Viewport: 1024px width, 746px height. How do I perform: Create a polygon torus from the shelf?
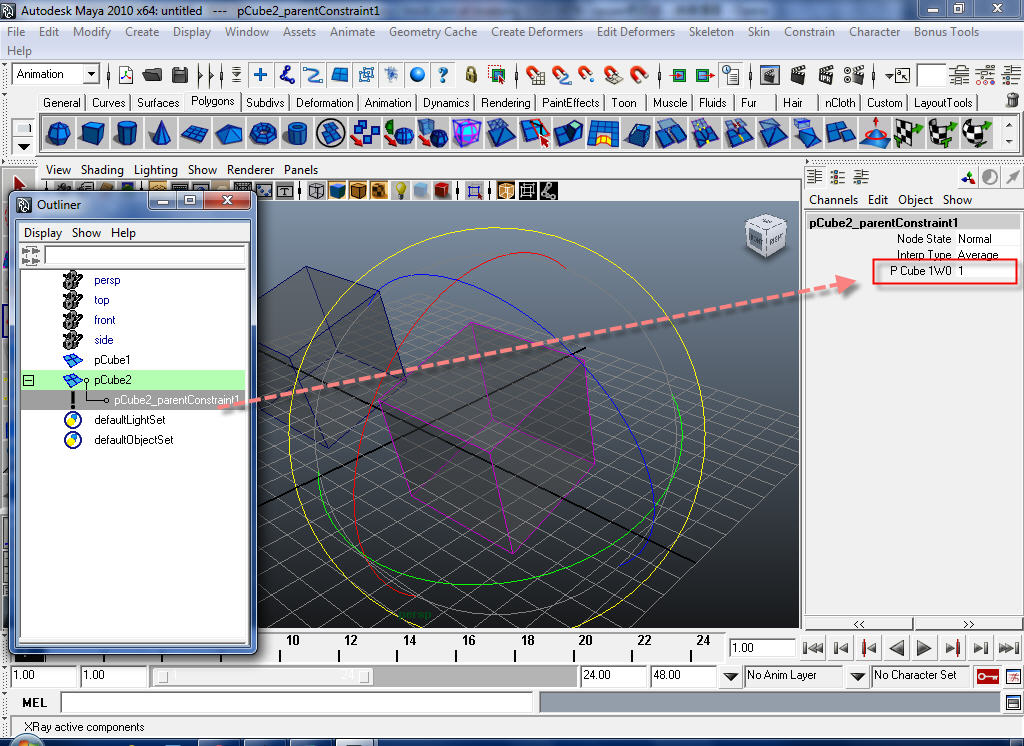point(263,133)
